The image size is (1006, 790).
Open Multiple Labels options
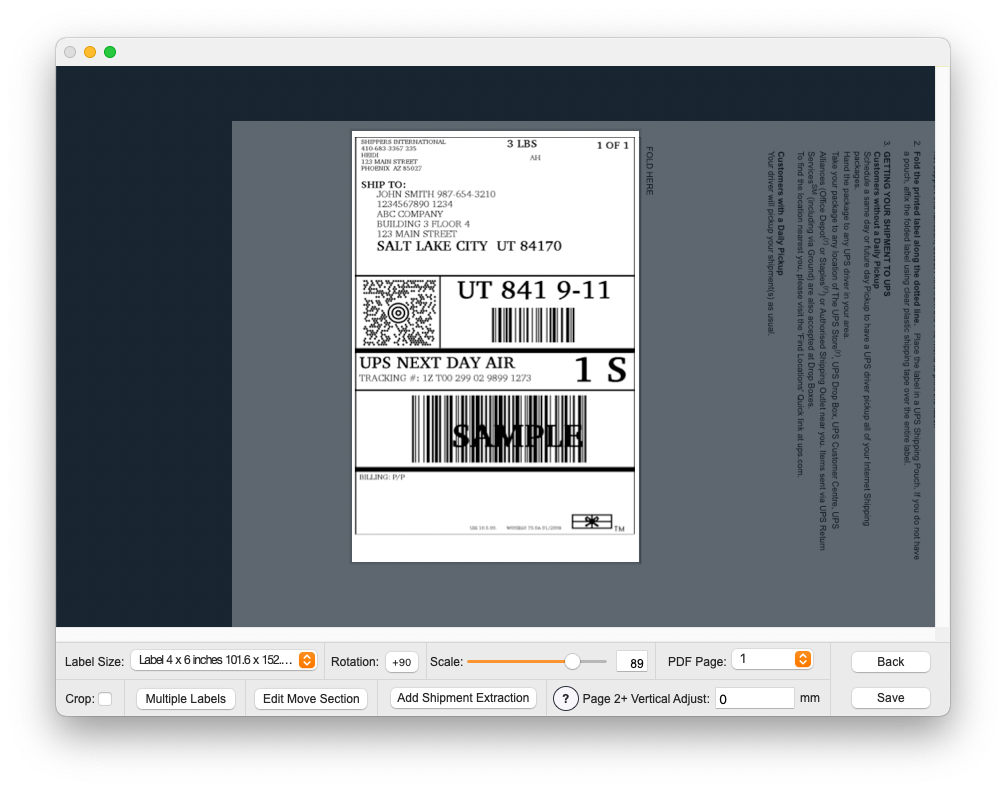185,699
